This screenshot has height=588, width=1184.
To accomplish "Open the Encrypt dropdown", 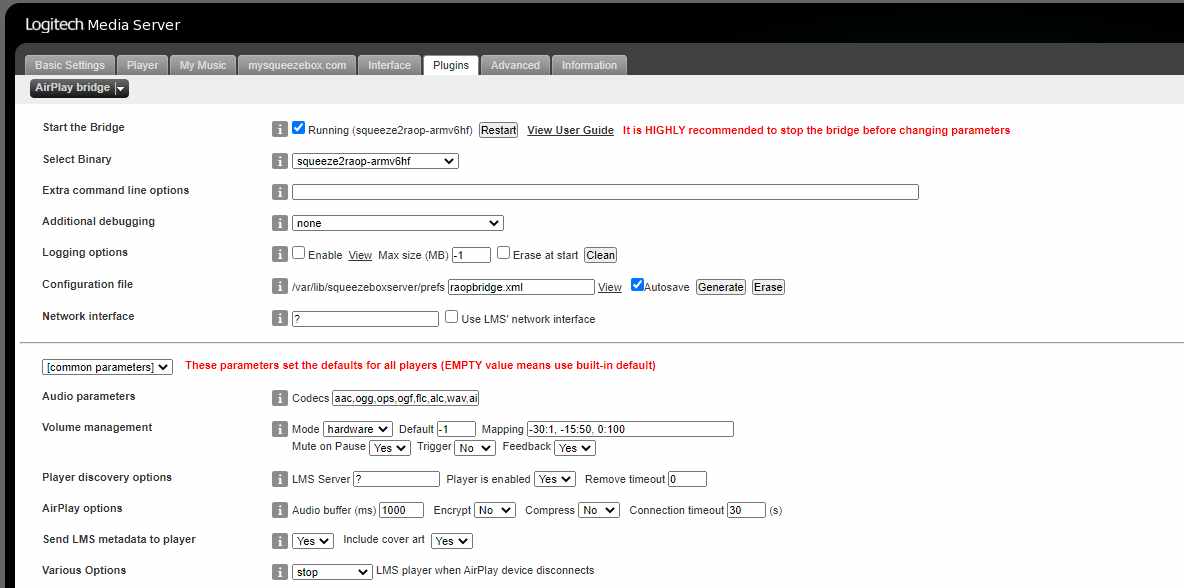I will tap(495, 510).
